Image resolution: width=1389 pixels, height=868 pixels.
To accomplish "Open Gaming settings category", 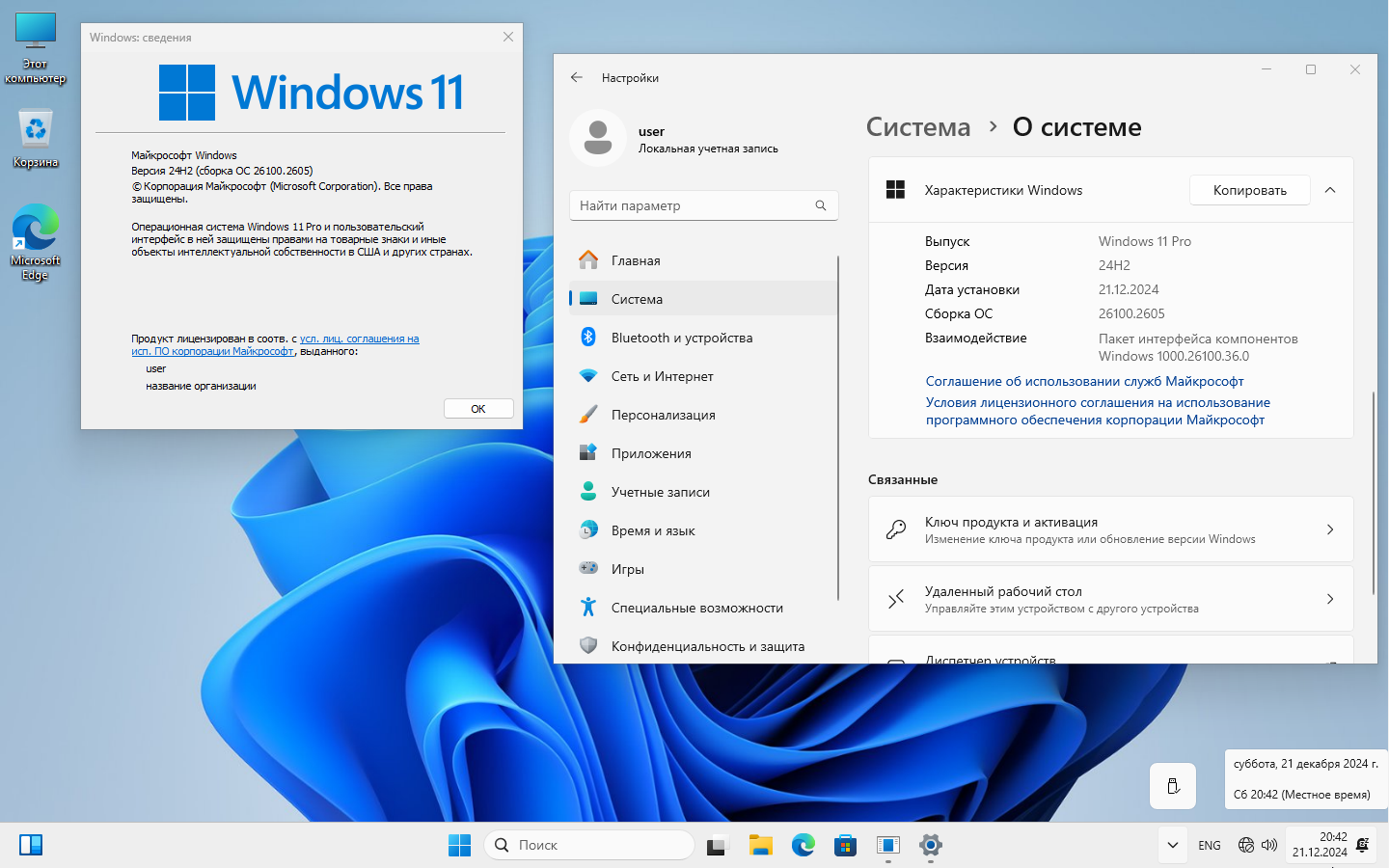I will [x=703, y=569].
